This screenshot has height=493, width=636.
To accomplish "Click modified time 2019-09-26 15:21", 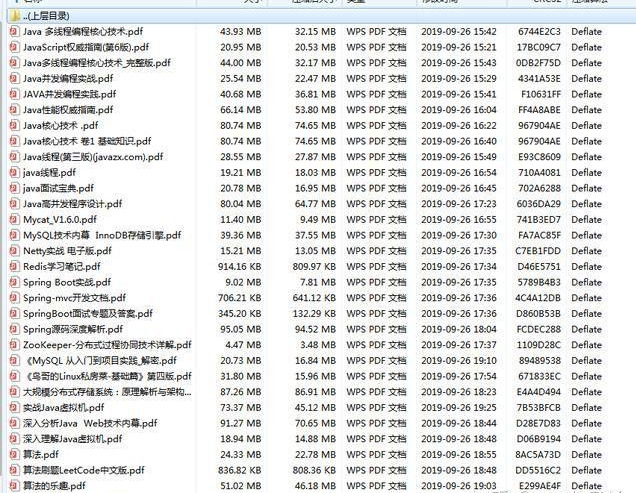I will pos(459,47).
